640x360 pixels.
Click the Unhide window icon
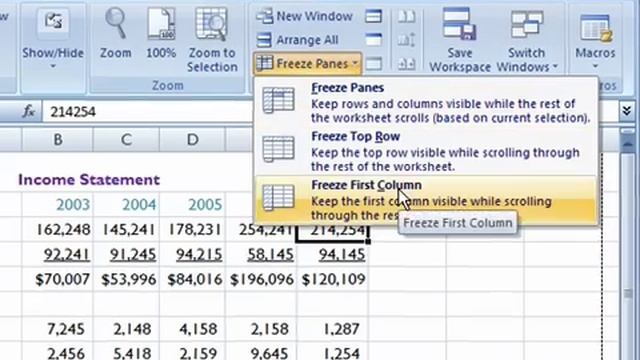pyautogui.click(x=373, y=64)
